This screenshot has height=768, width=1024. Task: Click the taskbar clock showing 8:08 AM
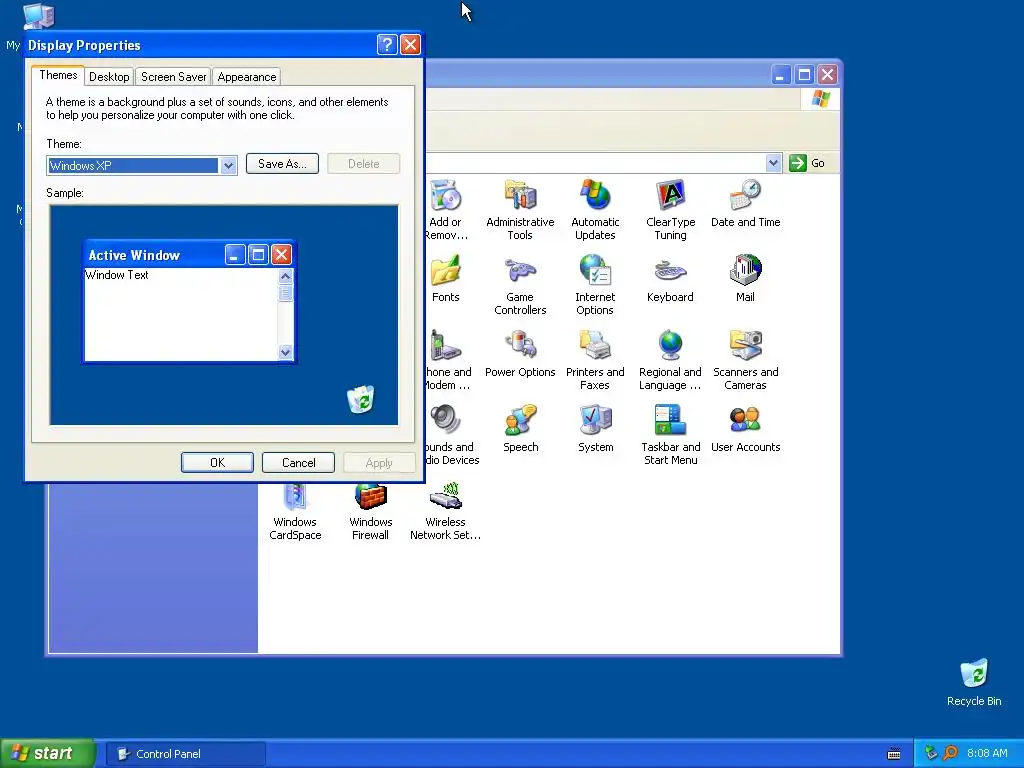(987, 754)
